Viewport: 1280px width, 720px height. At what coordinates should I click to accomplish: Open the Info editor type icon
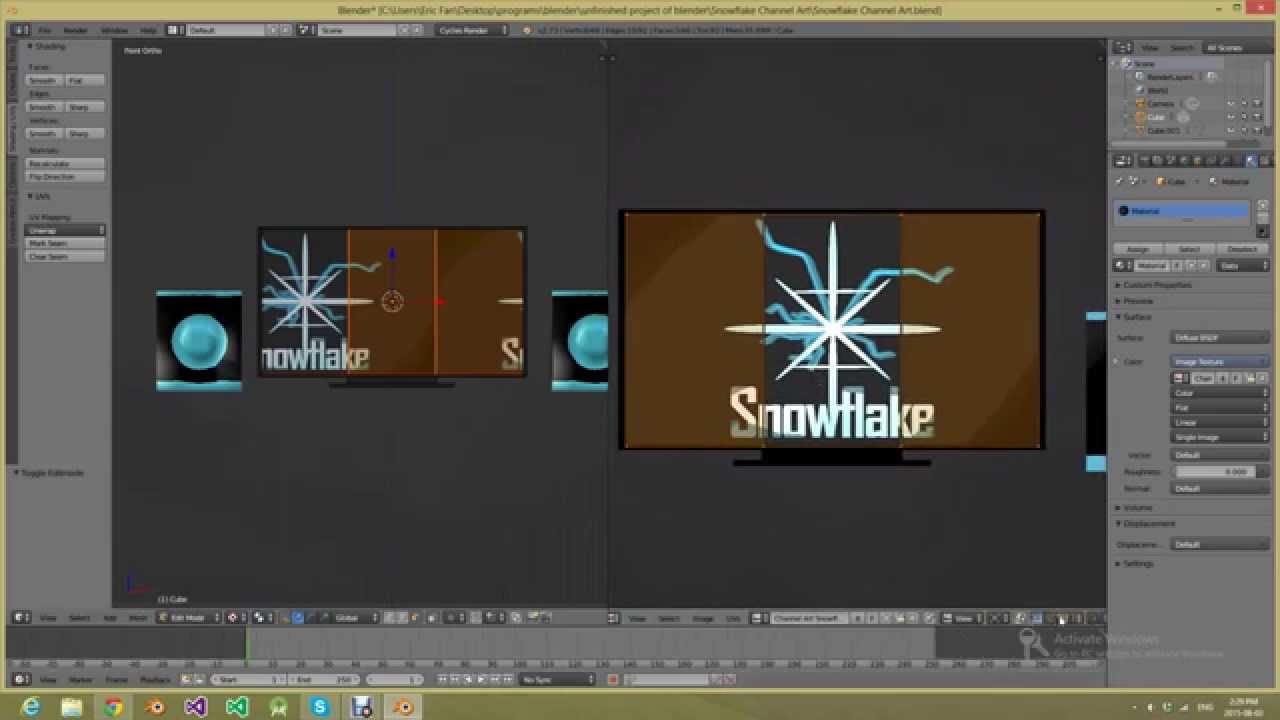click(20, 30)
